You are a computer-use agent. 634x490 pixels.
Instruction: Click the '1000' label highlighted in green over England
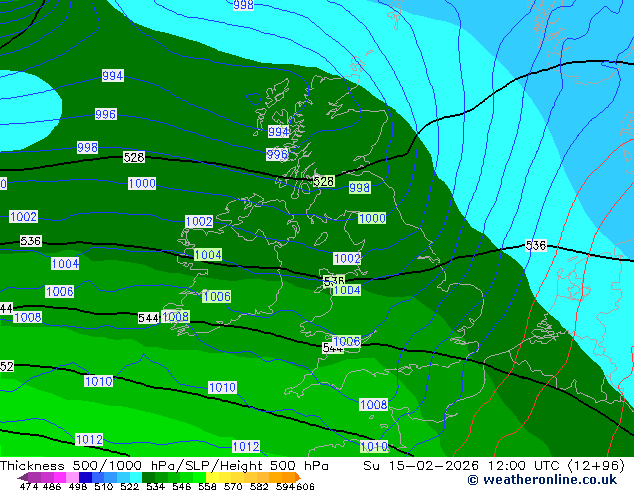click(x=372, y=218)
